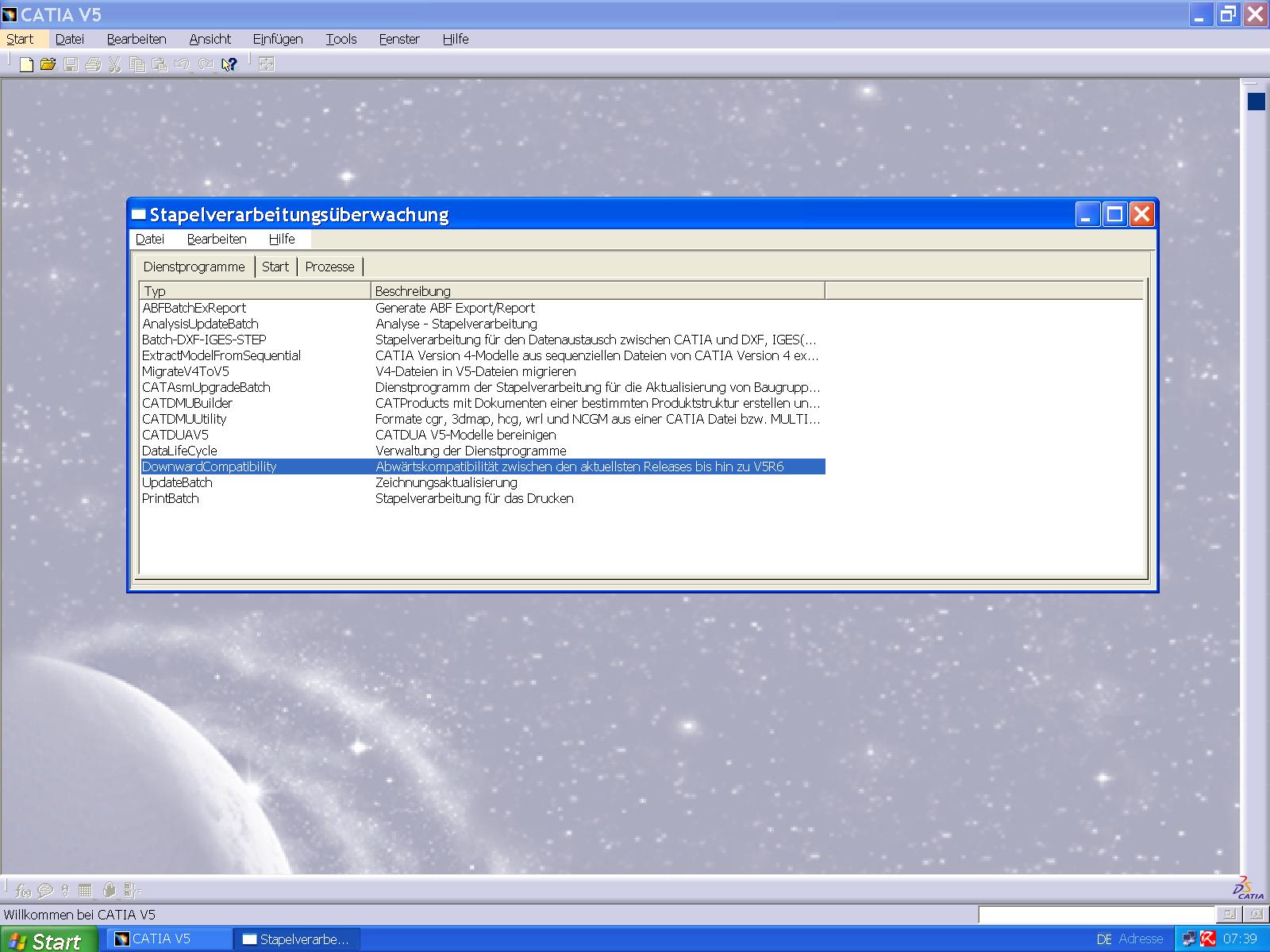Select the ABFBatchExReport row

coord(483,308)
